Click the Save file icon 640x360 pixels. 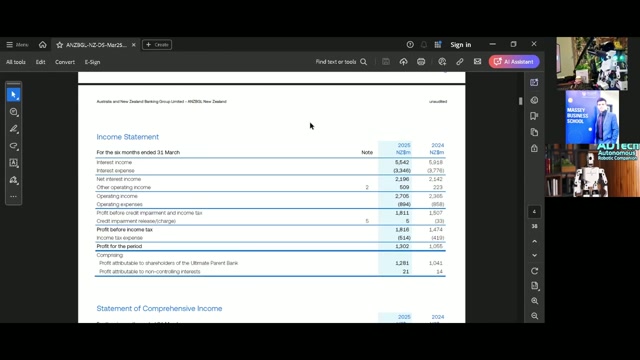(386, 62)
